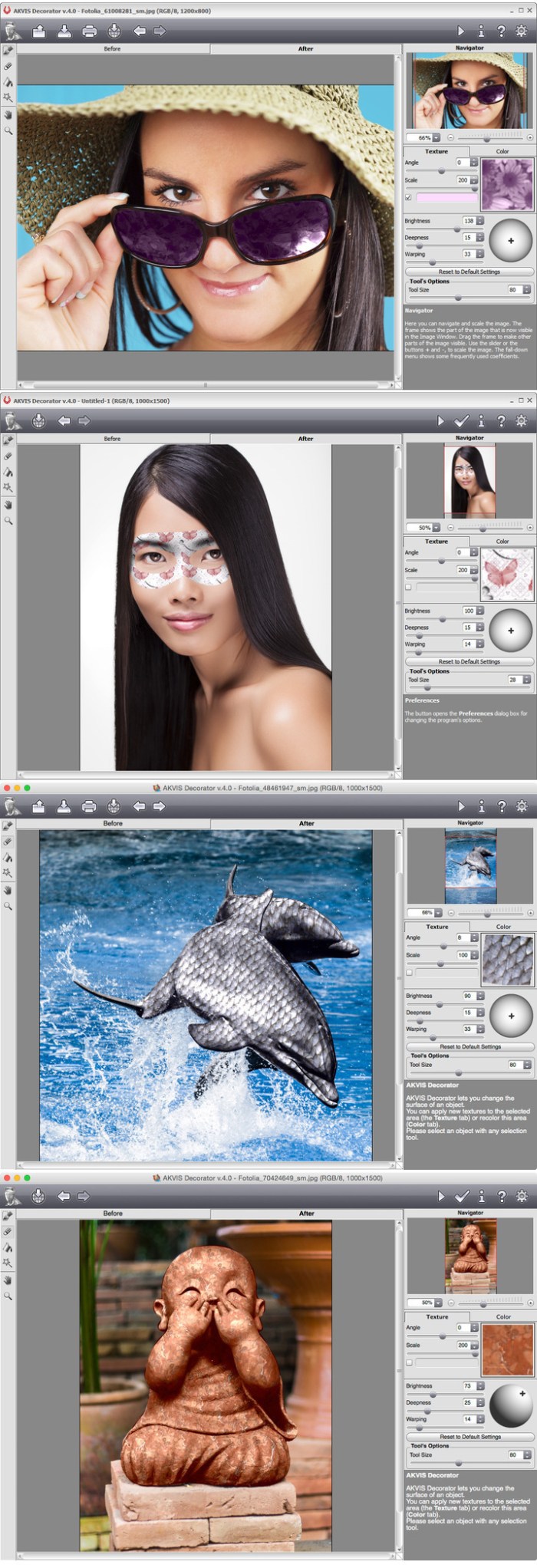
Task: Tick the checkbox under Scale in the statue window
Action: point(409,1362)
